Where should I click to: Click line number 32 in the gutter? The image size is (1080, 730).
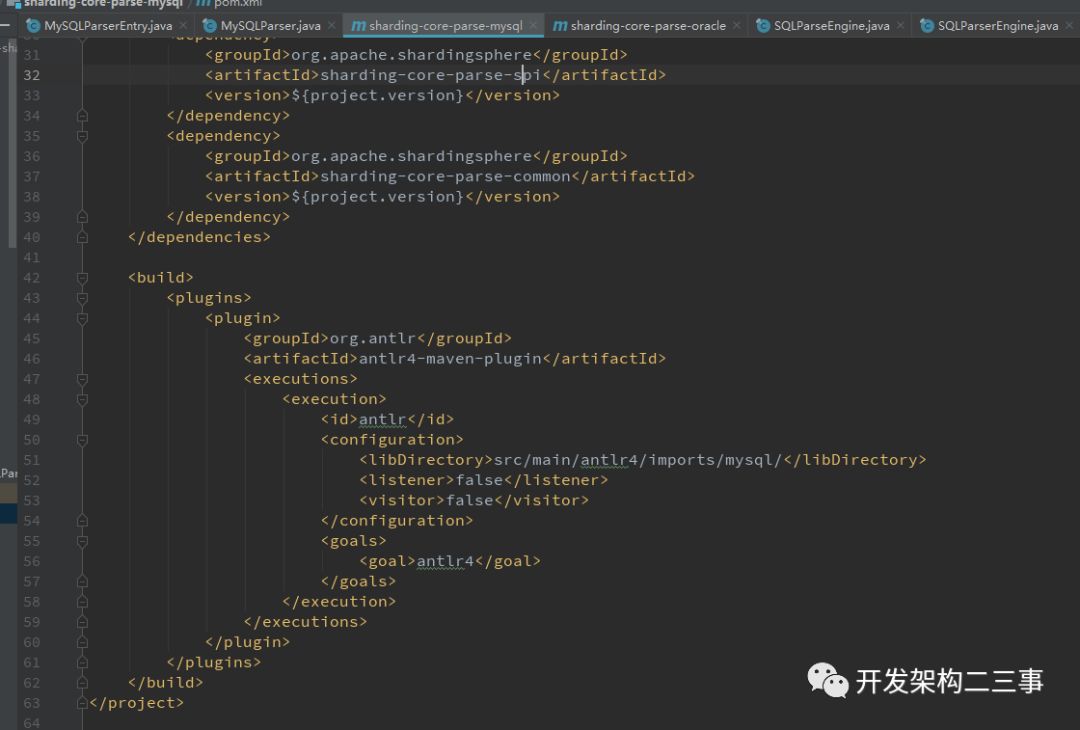pyautogui.click(x=32, y=75)
